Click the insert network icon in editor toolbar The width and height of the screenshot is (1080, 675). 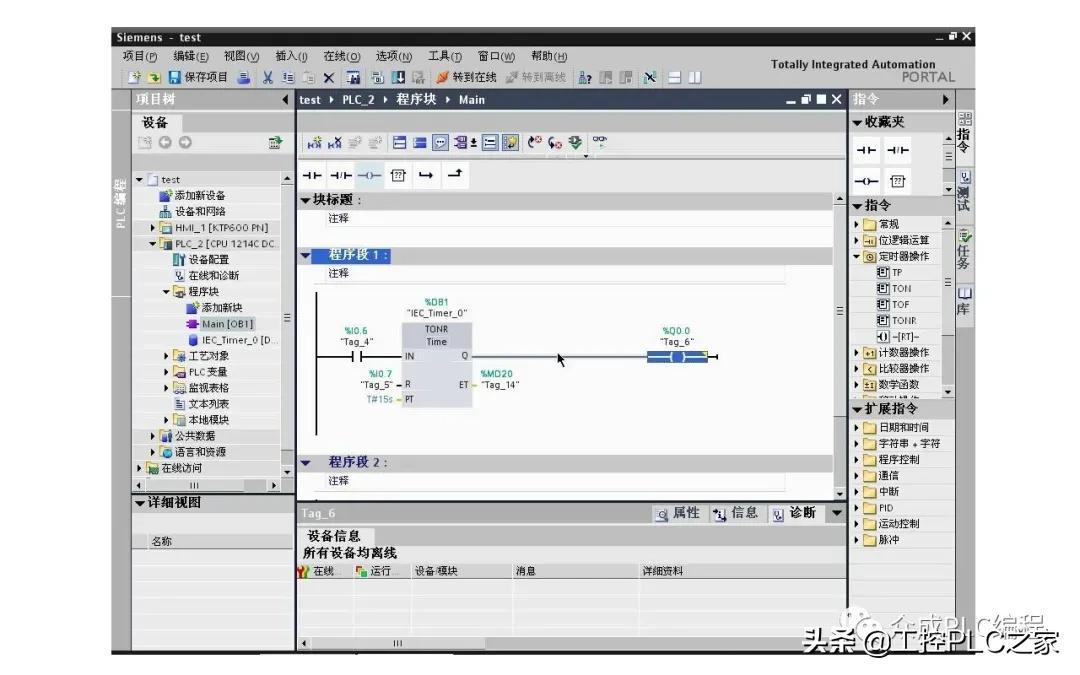pos(314,143)
